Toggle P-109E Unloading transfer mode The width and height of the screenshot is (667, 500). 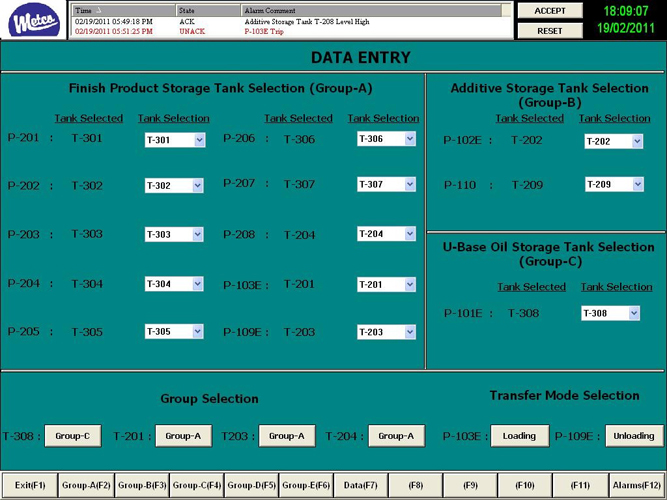point(634,436)
